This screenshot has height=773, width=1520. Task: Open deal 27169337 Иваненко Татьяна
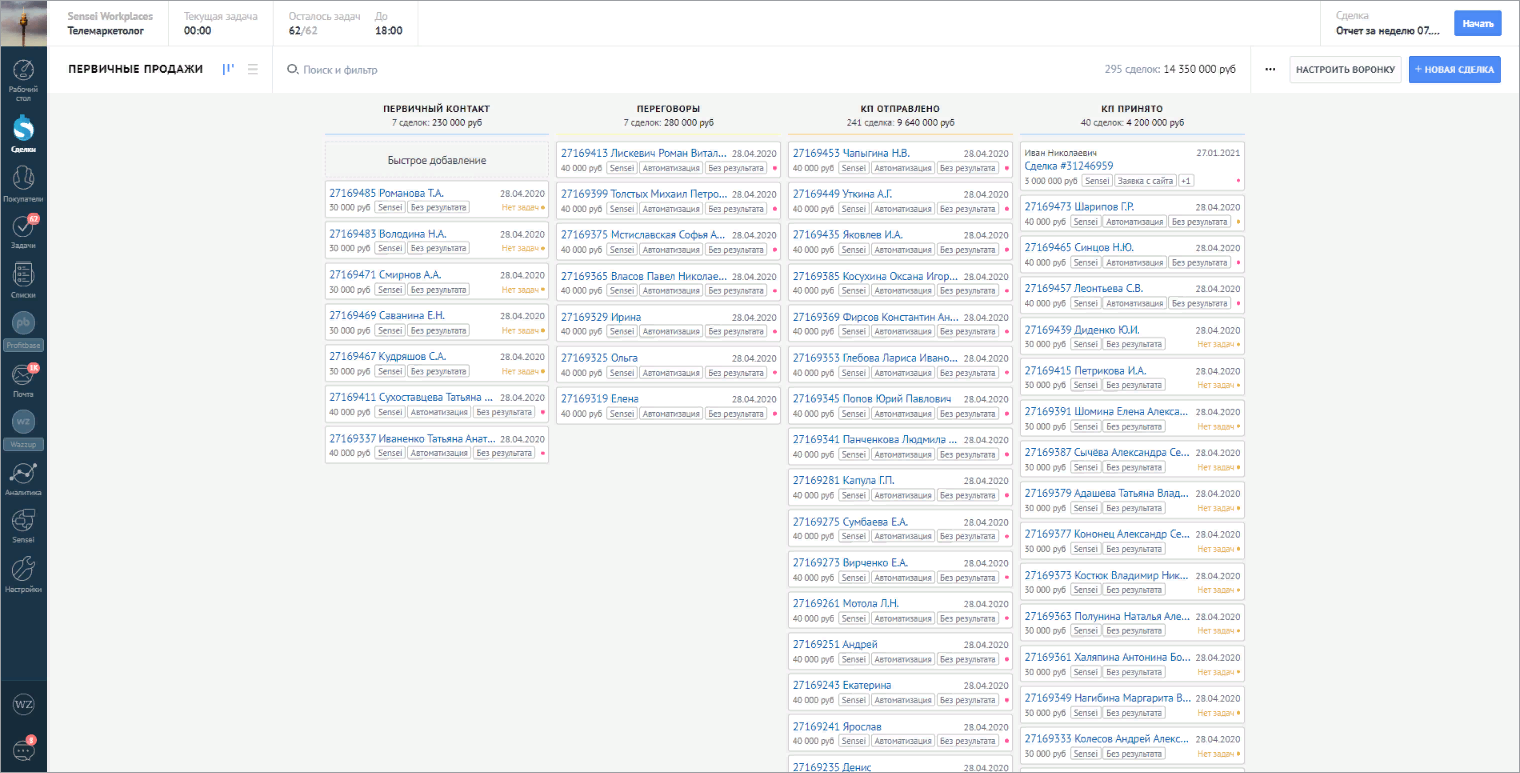tap(412, 438)
